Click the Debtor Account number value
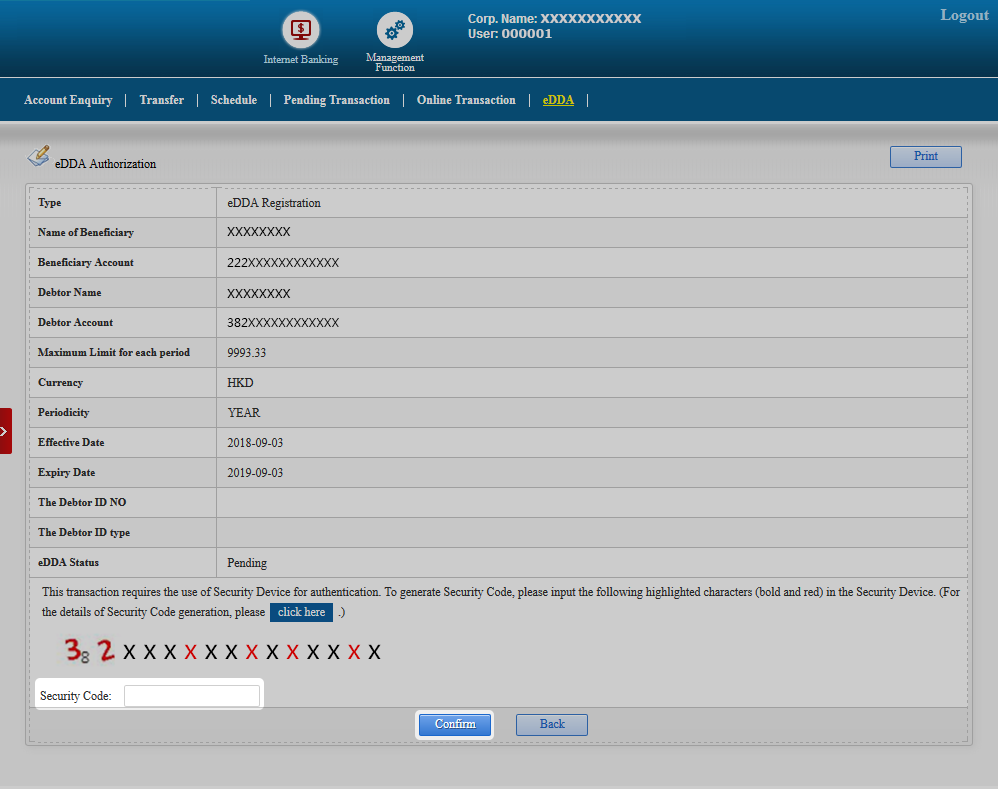This screenshot has width=998, height=789. pyautogui.click(x=283, y=322)
